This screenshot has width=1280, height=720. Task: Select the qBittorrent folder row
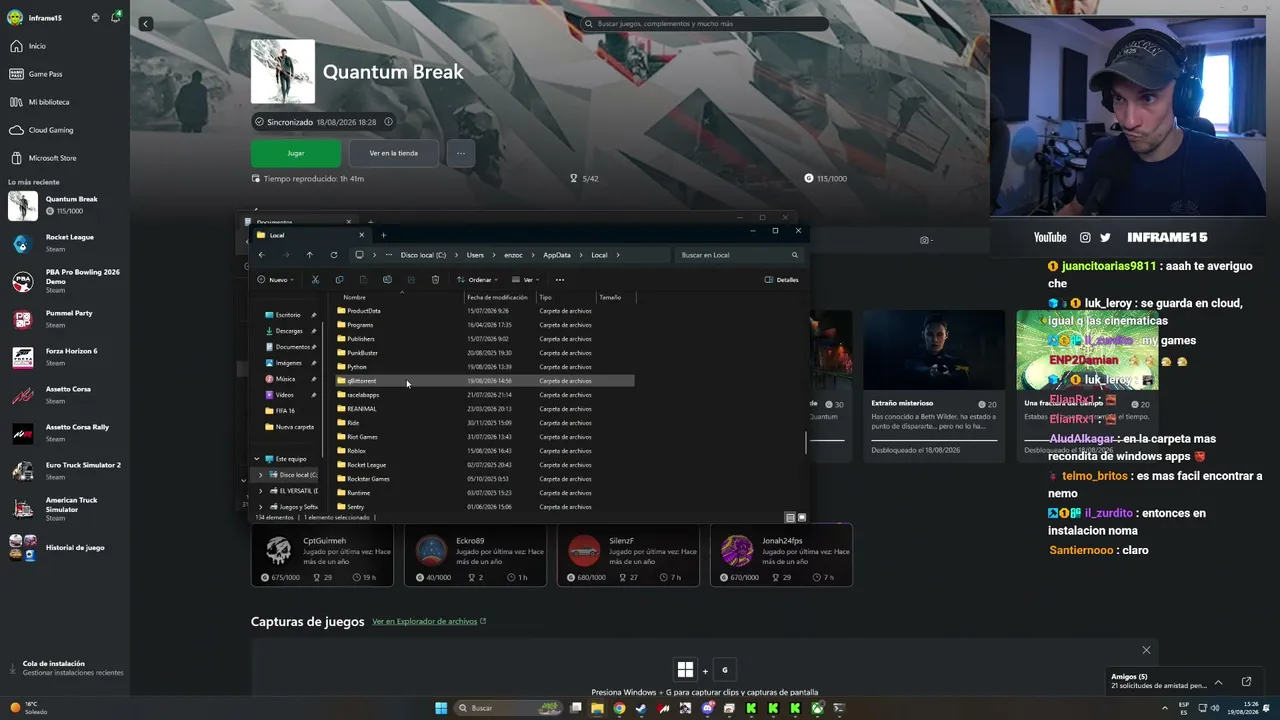(485, 381)
